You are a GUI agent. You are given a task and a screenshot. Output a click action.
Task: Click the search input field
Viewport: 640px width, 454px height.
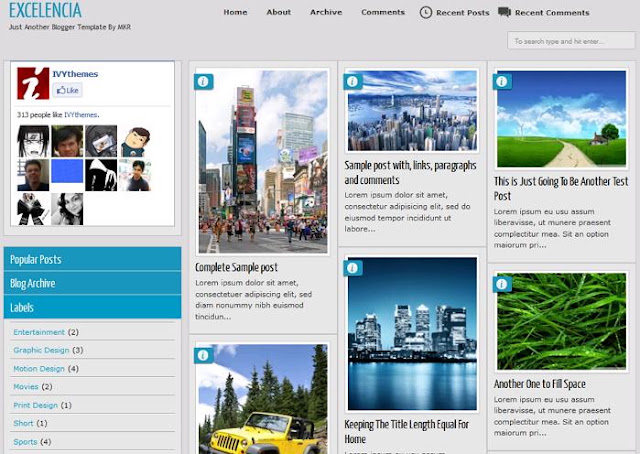click(571, 41)
